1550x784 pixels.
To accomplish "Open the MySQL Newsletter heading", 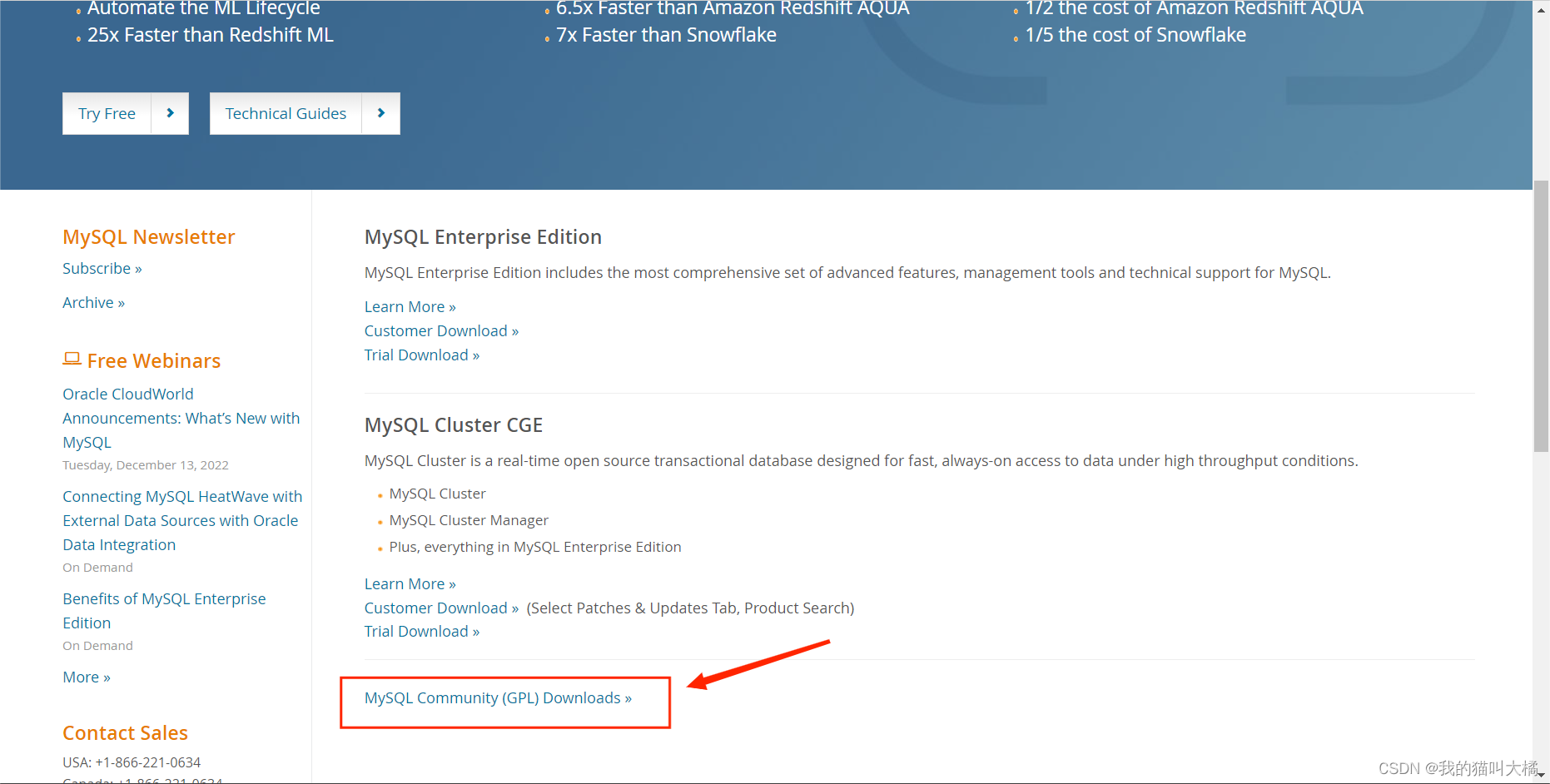I will (x=149, y=237).
